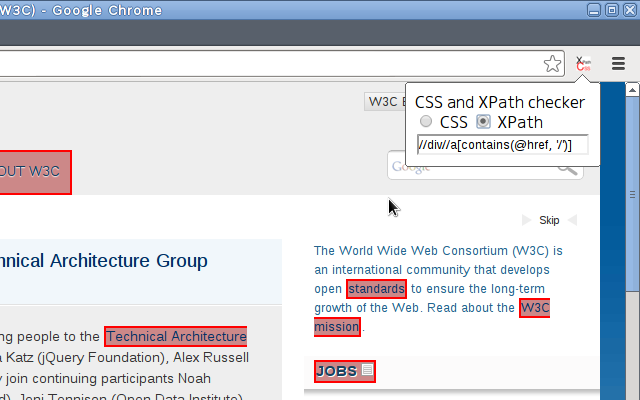Click the XPath expression input field

502,144
